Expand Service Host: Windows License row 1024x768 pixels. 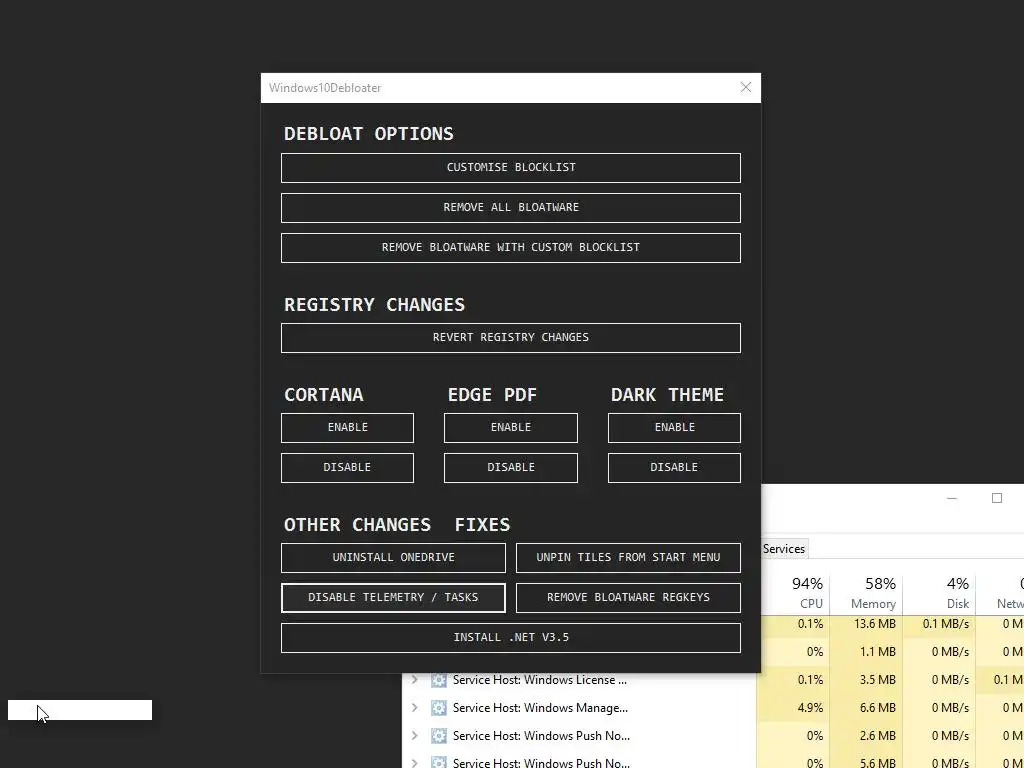(x=415, y=680)
